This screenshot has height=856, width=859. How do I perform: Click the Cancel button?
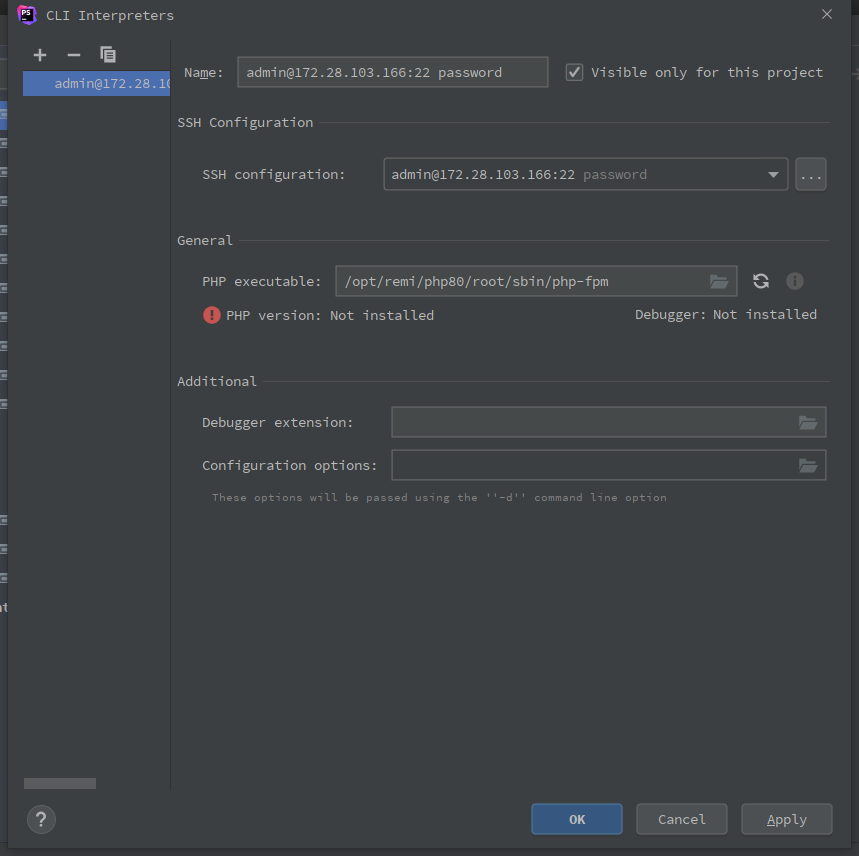[x=682, y=820]
